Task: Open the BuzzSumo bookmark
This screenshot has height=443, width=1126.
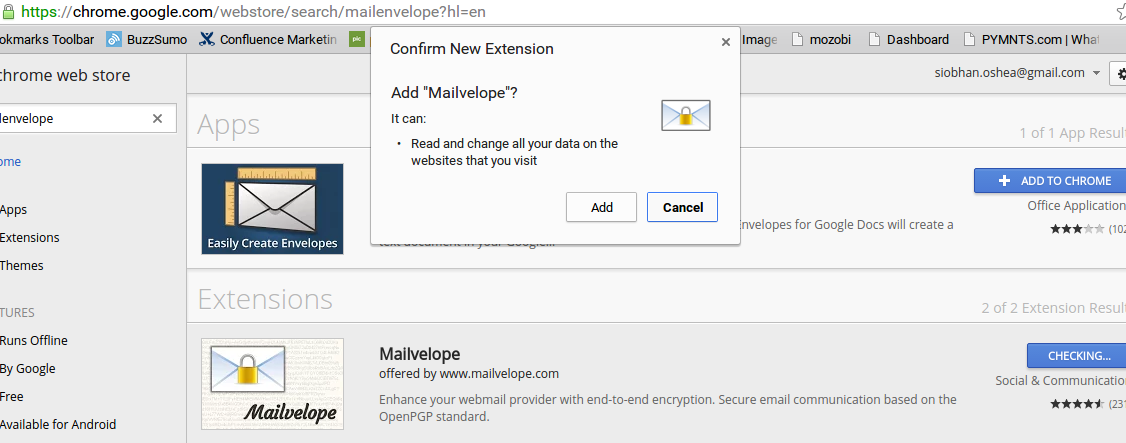Action: [x=146, y=39]
